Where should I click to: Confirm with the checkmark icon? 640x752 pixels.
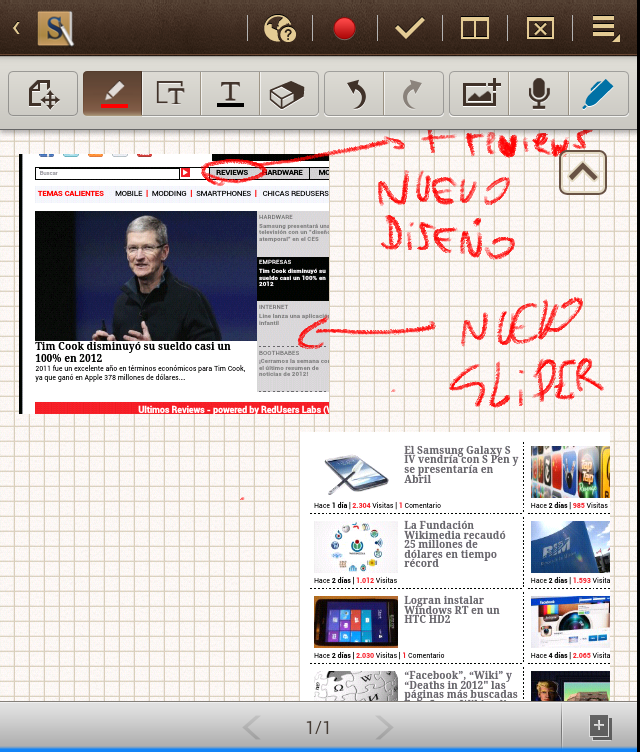pyautogui.click(x=410, y=28)
